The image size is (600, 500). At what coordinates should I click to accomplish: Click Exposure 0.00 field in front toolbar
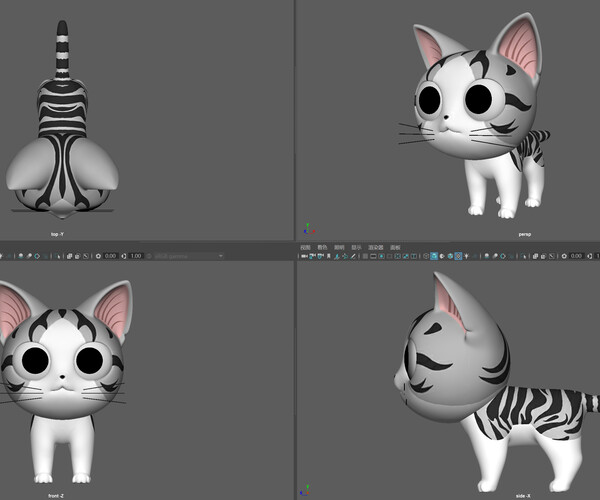tap(111, 256)
